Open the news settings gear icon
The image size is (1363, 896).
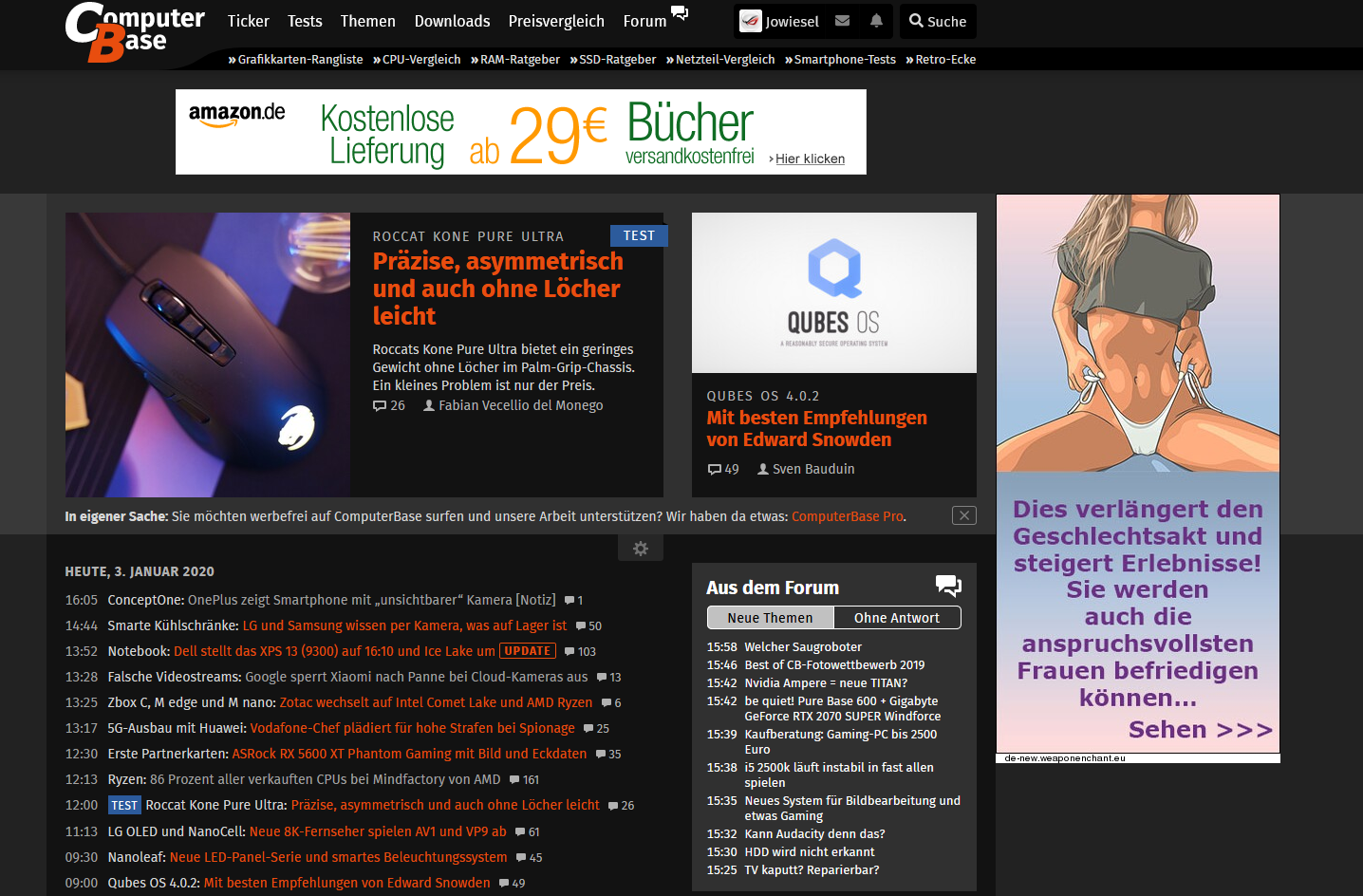pos(641,549)
